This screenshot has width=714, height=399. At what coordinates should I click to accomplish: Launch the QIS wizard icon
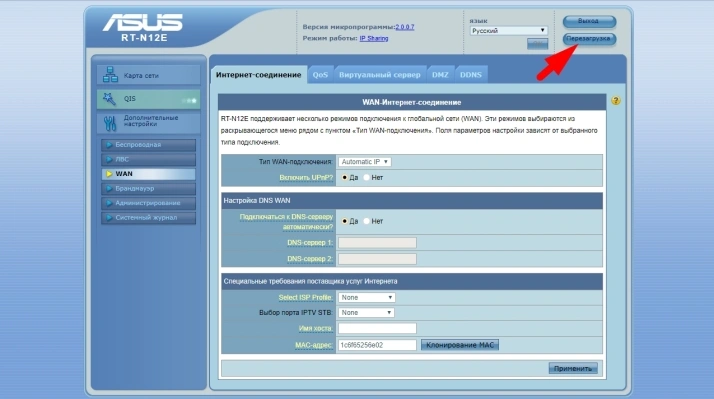(x=109, y=98)
